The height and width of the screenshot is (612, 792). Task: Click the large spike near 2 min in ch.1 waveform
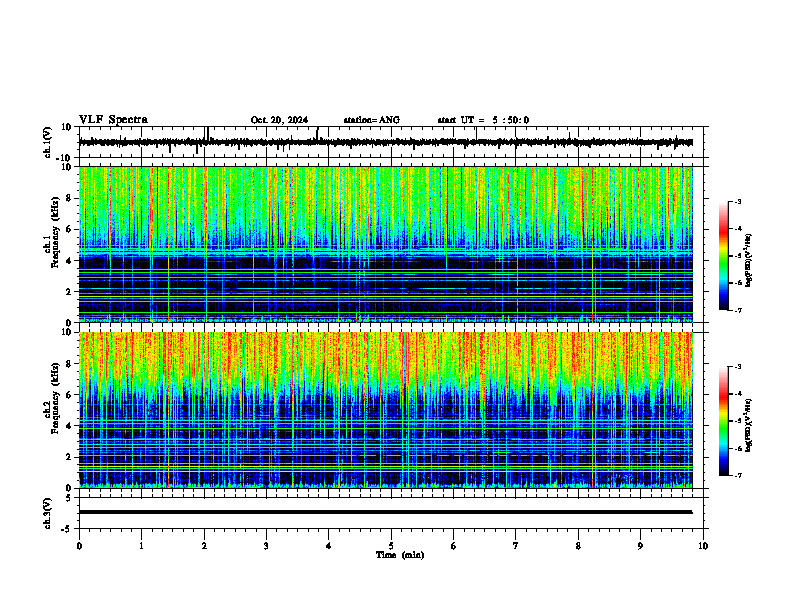point(207,135)
